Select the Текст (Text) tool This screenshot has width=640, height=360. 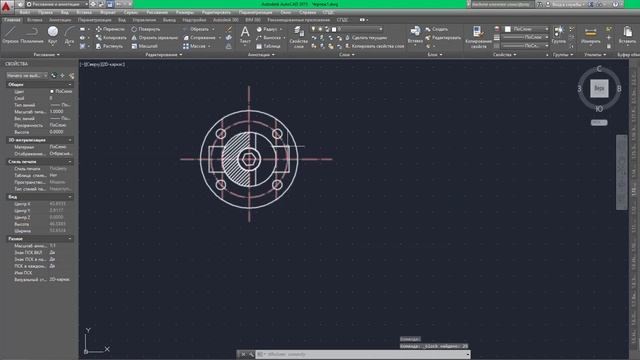click(x=245, y=35)
